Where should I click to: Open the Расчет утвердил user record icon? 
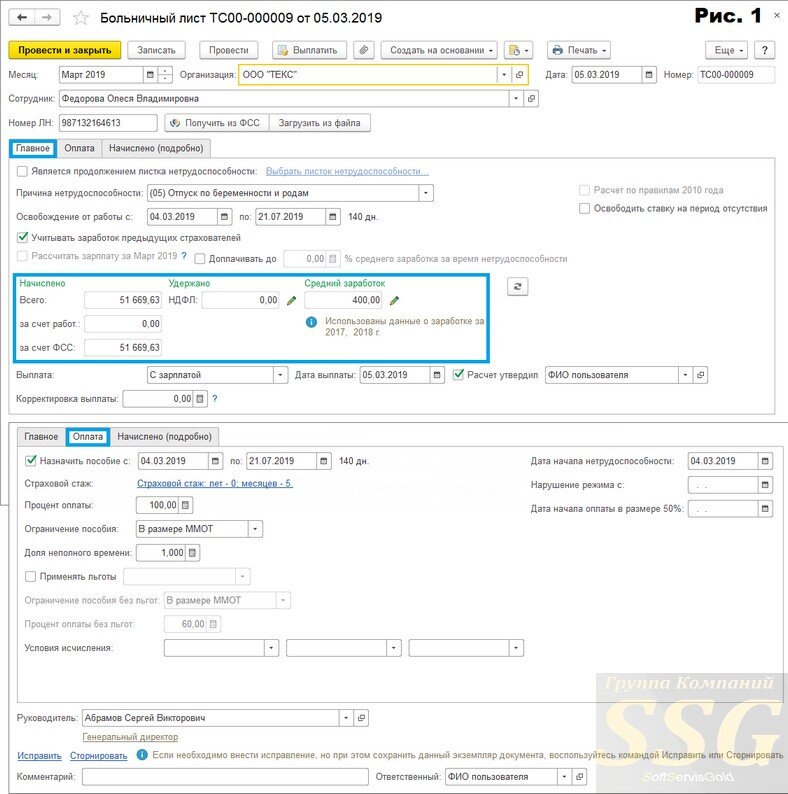700,375
